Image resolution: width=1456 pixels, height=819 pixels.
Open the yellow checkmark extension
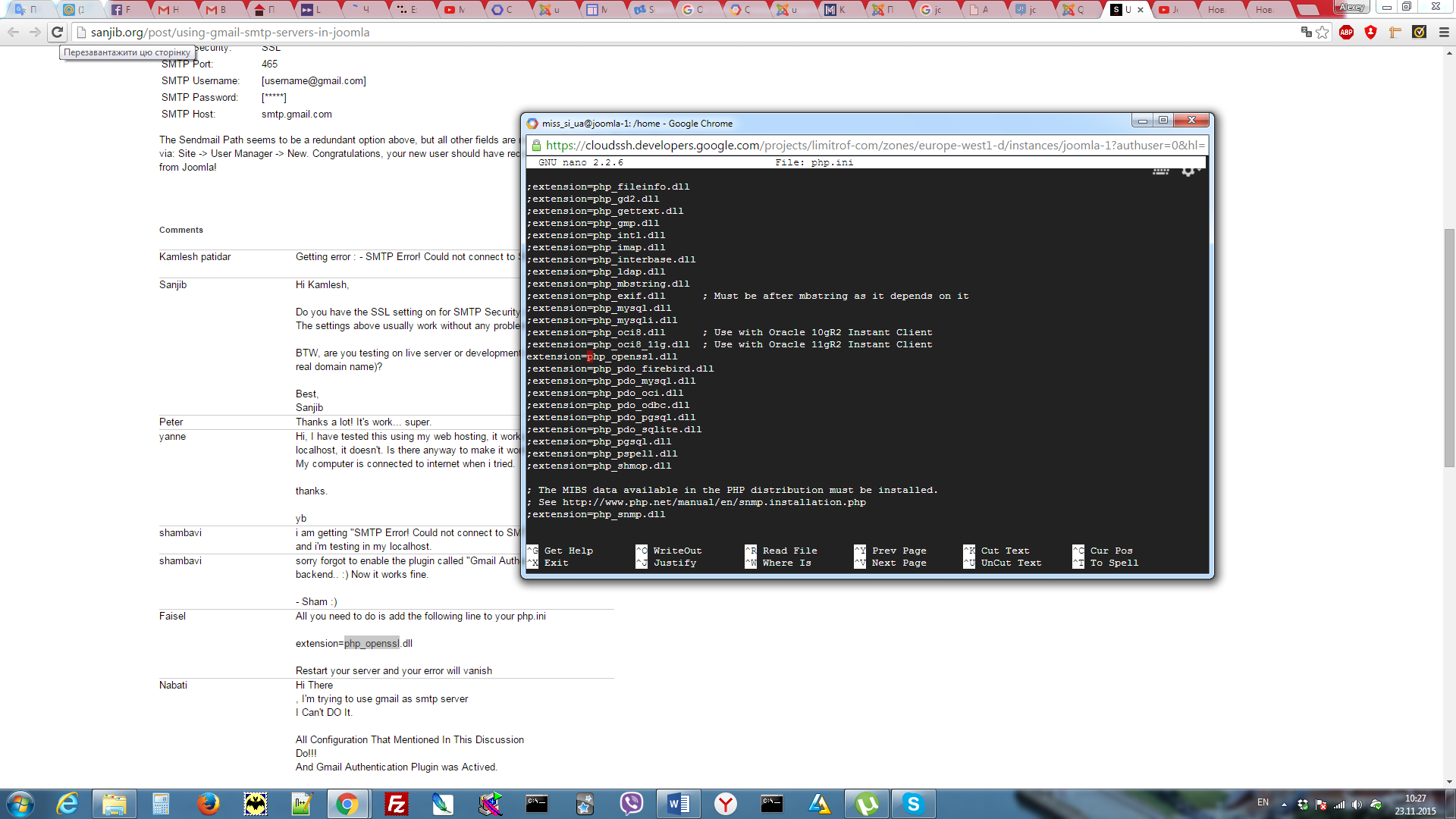click(1420, 32)
